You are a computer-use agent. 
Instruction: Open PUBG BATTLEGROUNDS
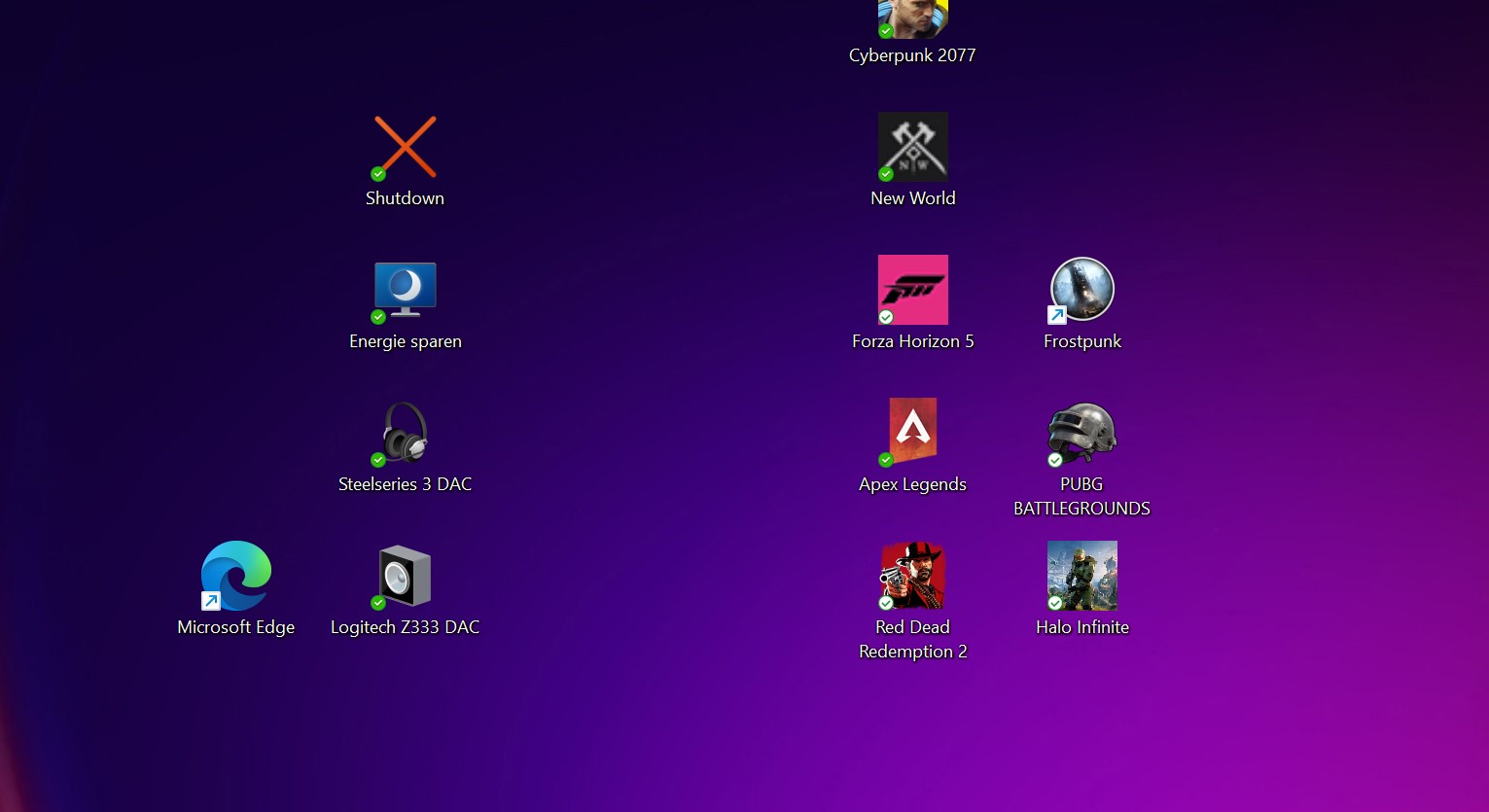1082,432
